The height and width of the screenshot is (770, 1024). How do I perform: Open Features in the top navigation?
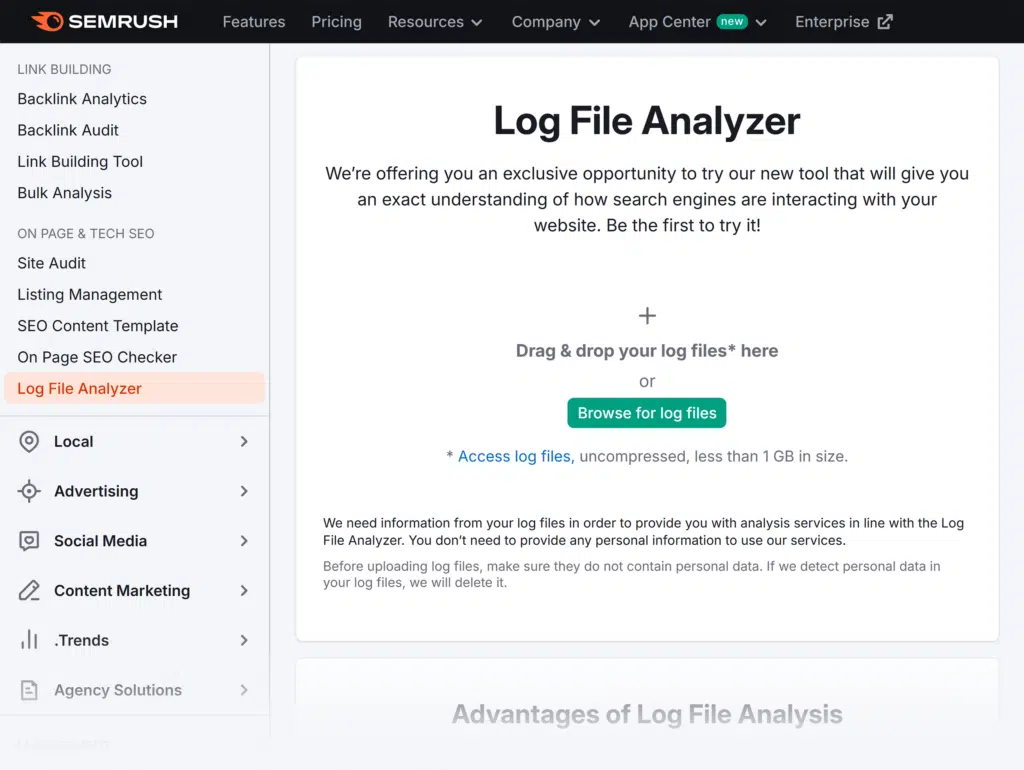(x=253, y=22)
